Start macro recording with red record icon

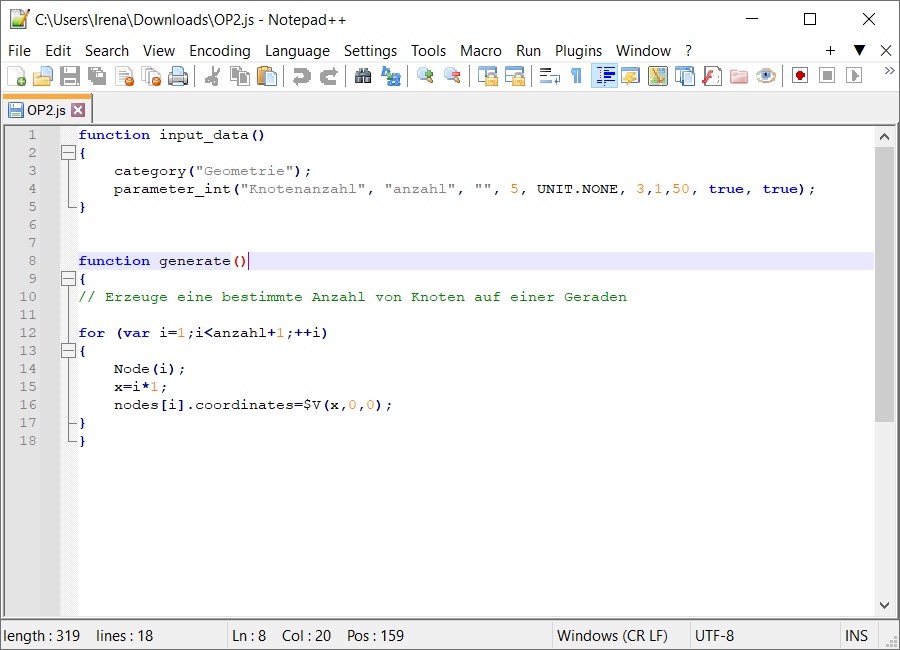800,76
